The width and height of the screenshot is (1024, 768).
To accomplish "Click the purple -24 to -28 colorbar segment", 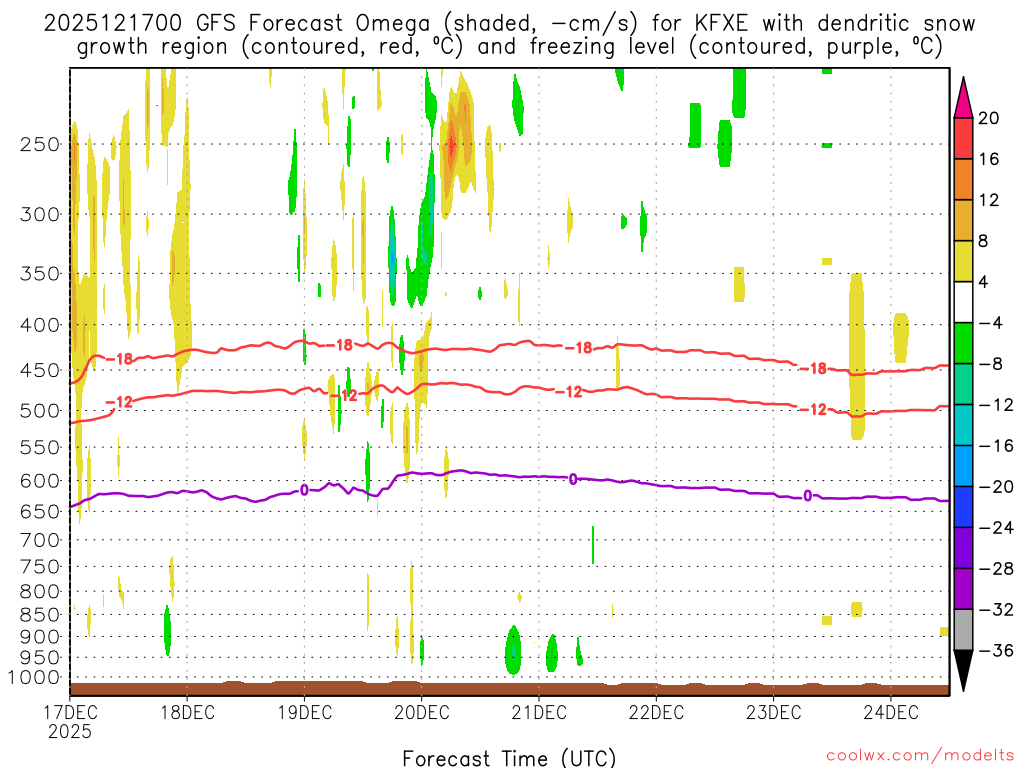I will 963,548.
